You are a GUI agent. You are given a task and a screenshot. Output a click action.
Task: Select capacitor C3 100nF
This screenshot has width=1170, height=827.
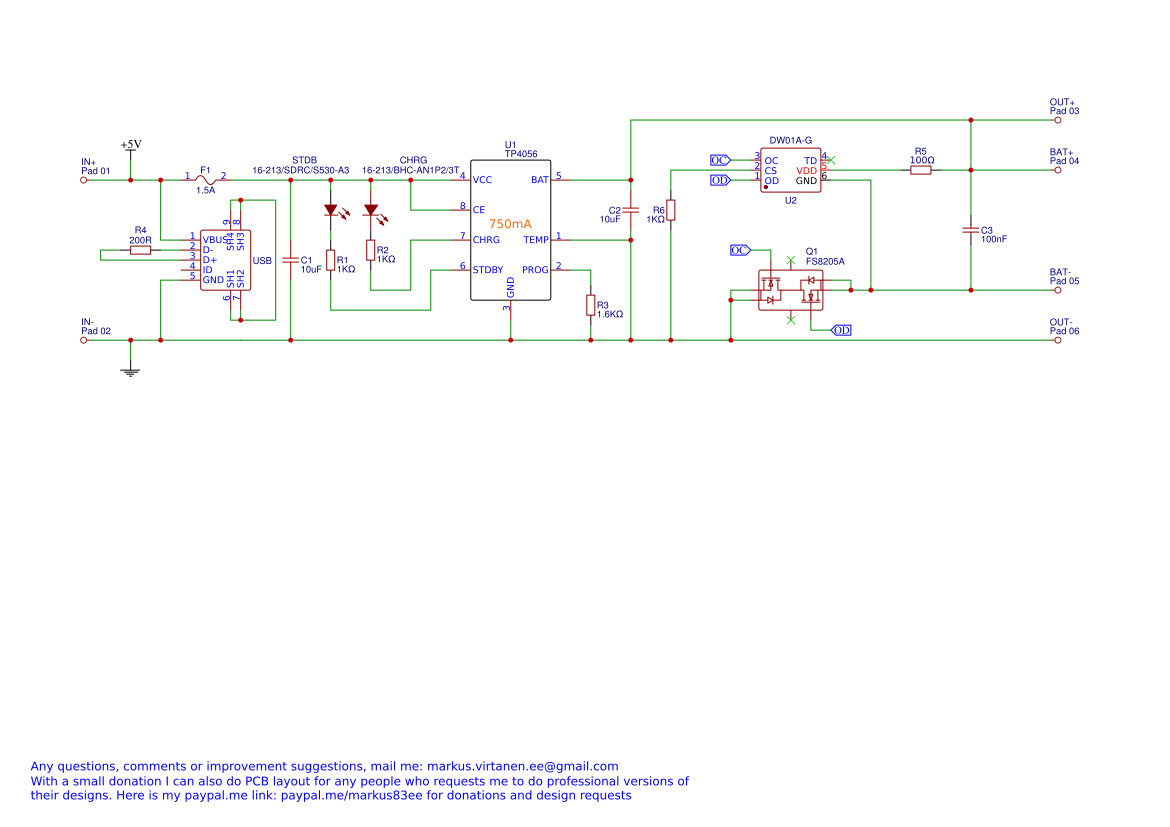pos(971,231)
